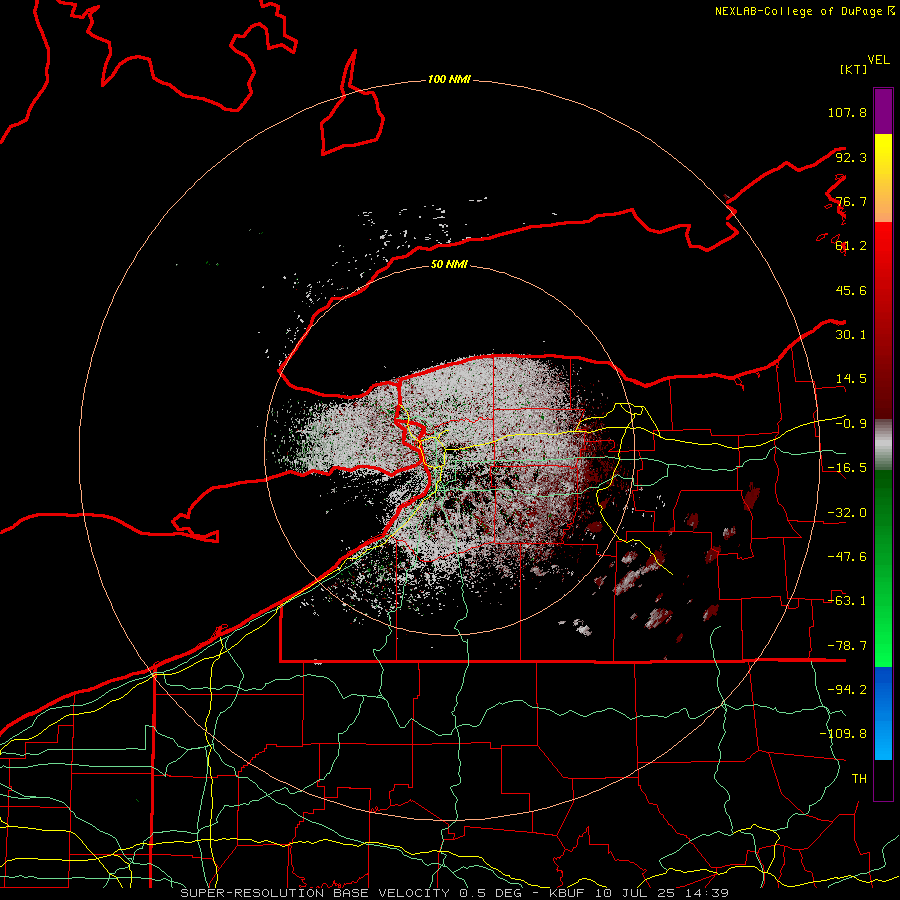
Task: Select the -47.6 velocity scale value
Action: coord(847,557)
